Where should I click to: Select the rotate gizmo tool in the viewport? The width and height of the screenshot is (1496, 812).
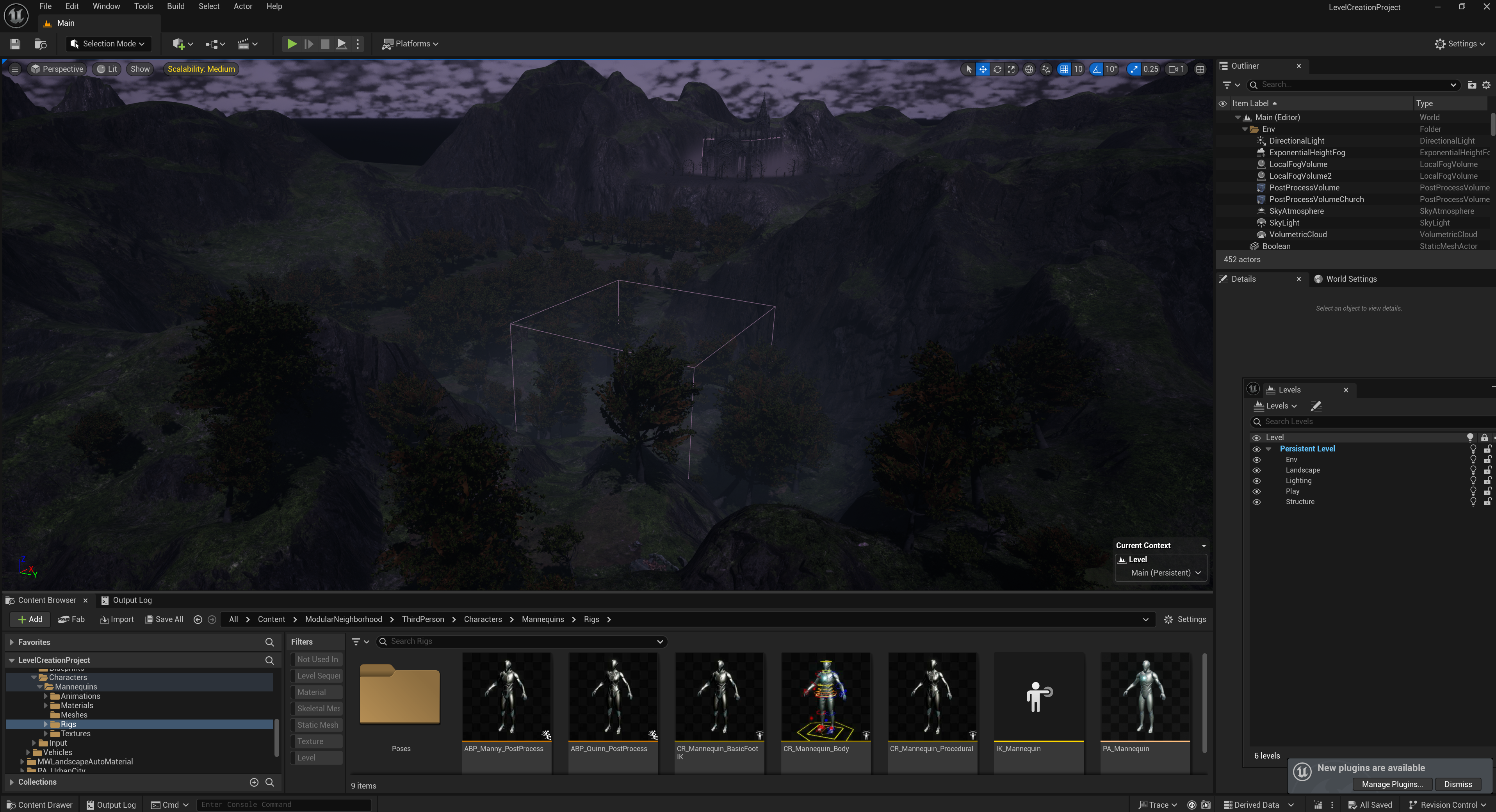point(997,69)
